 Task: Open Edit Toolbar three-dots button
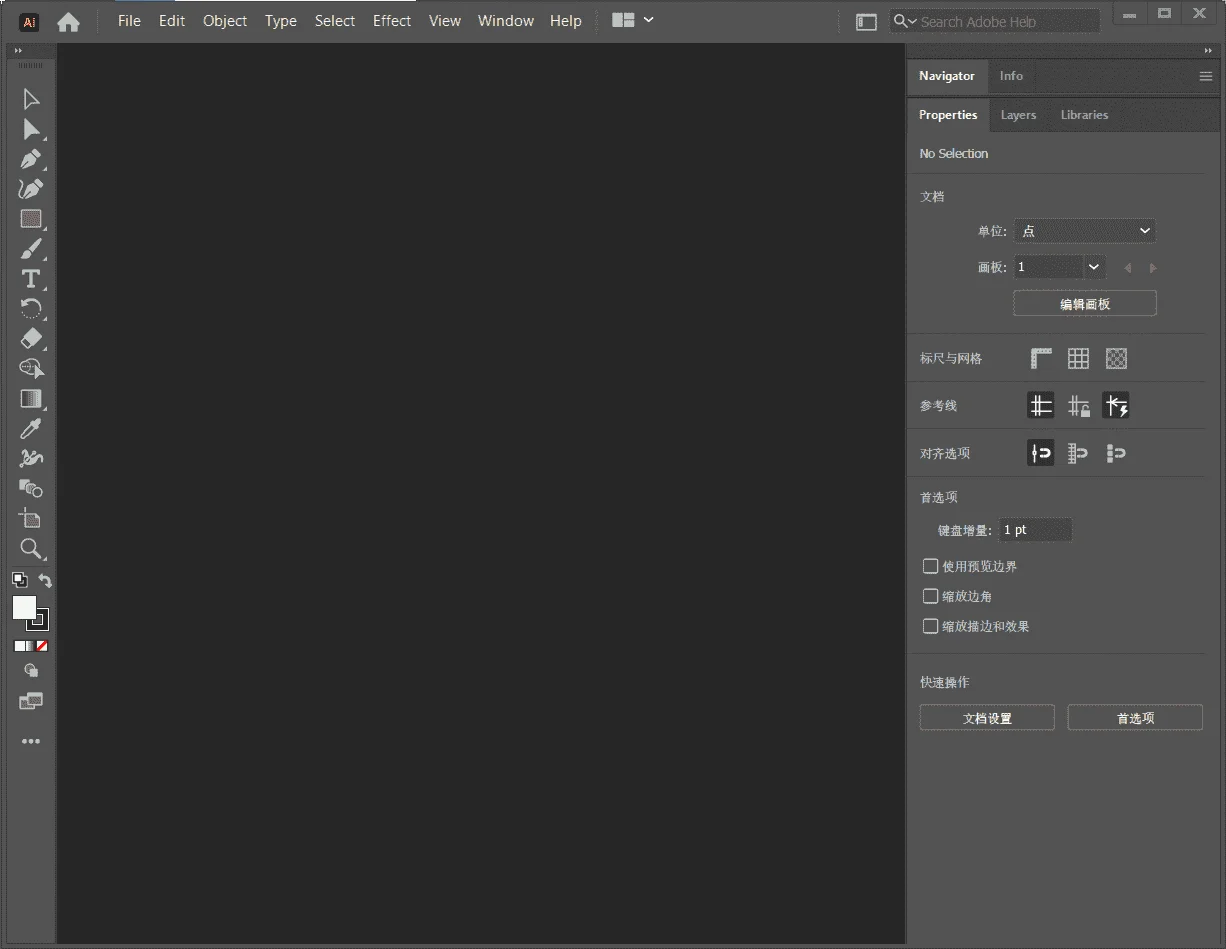pos(31,742)
